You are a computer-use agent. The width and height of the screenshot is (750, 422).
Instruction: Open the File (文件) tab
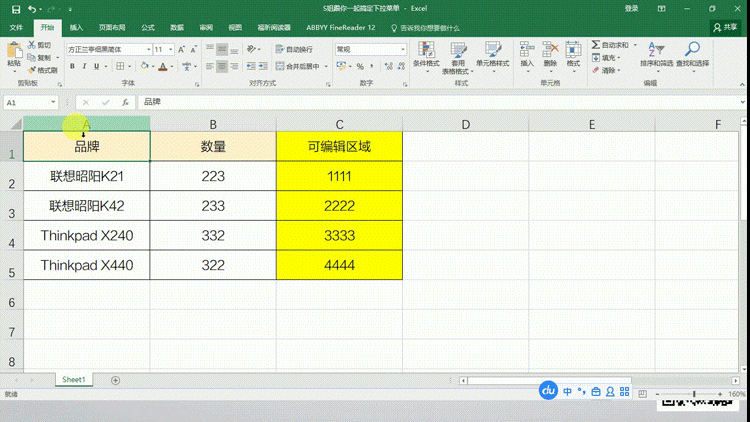pyautogui.click(x=16, y=28)
